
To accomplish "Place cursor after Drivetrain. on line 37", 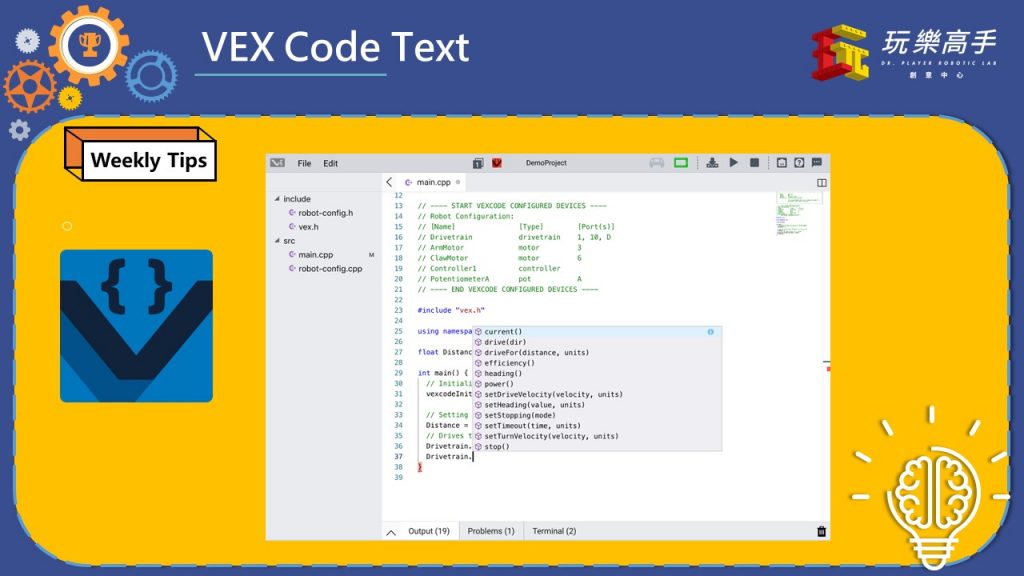I will [473, 456].
